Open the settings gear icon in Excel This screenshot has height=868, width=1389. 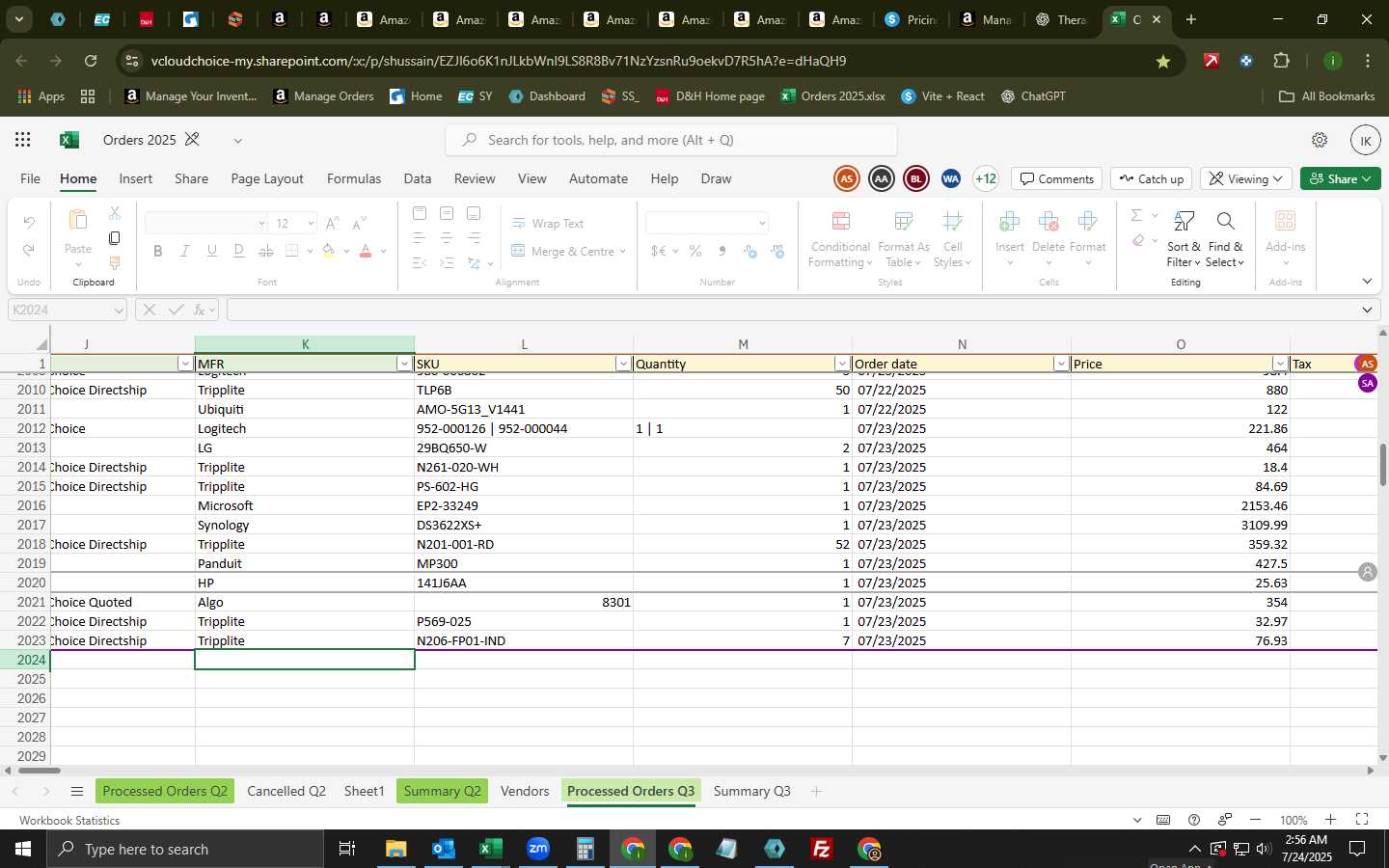tap(1320, 140)
